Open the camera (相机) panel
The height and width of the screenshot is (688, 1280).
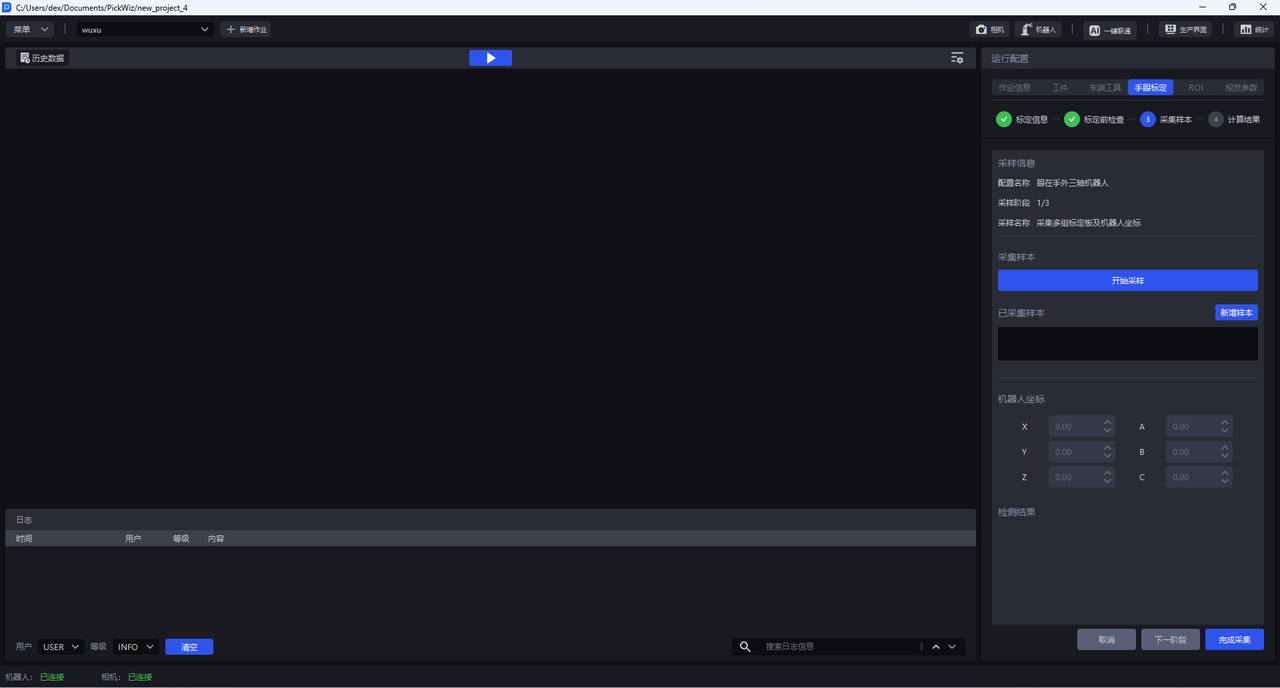click(x=989, y=30)
